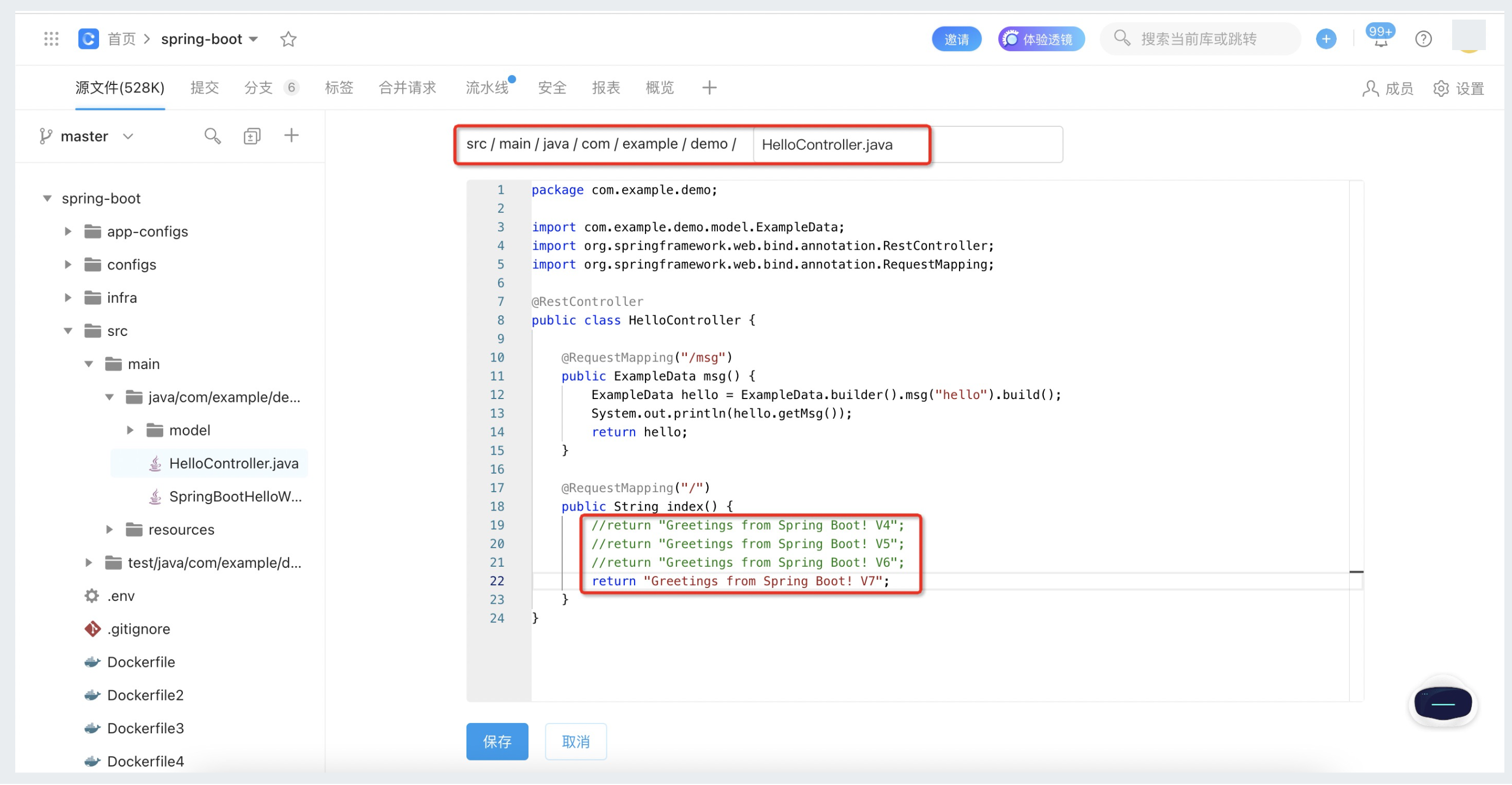Screen dimensions: 1512x785
Task: Click the 体验透镜 button
Action: click(1041, 39)
